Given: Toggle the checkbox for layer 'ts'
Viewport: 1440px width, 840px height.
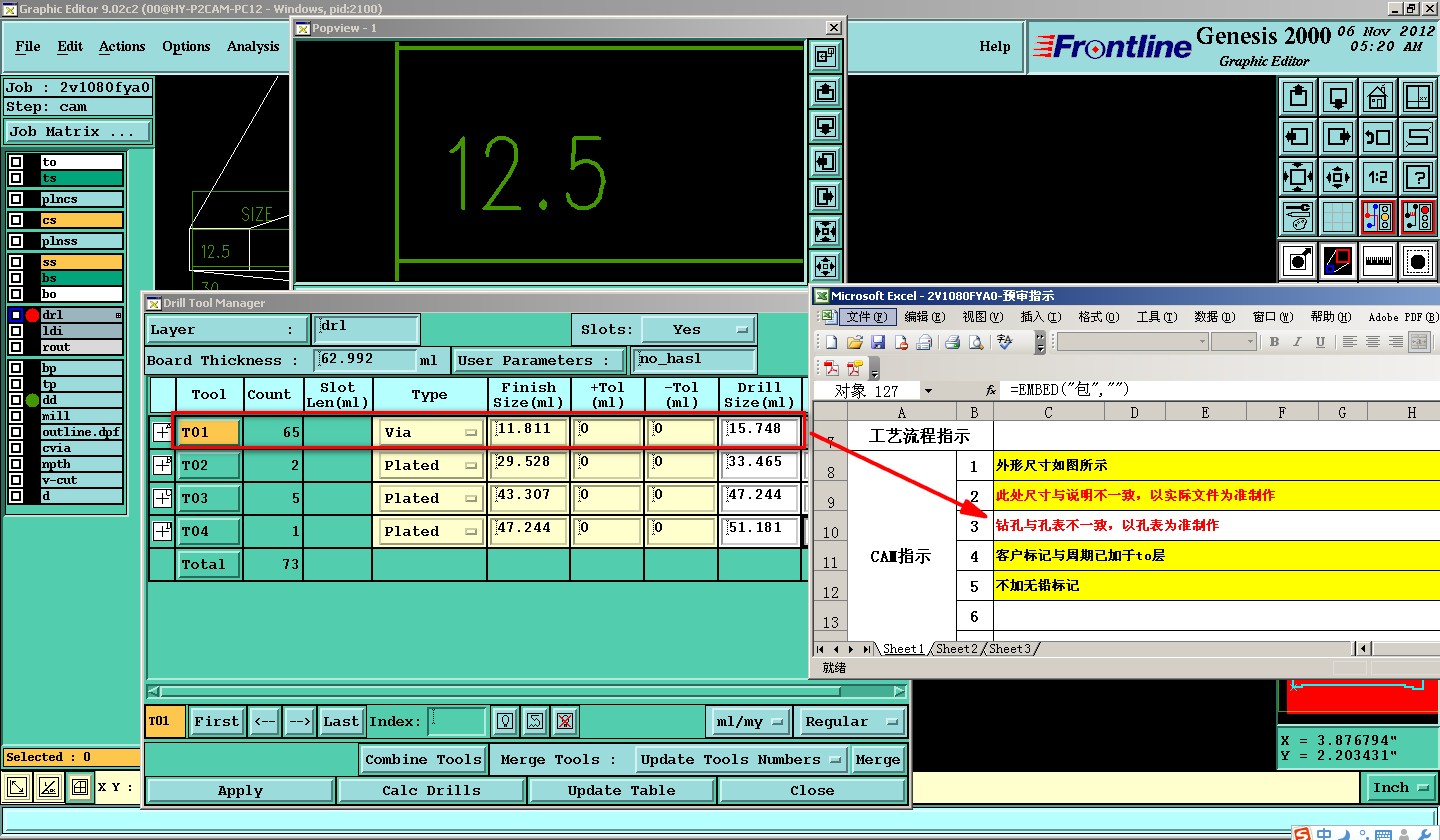Looking at the screenshot, I should click(16, 178).
